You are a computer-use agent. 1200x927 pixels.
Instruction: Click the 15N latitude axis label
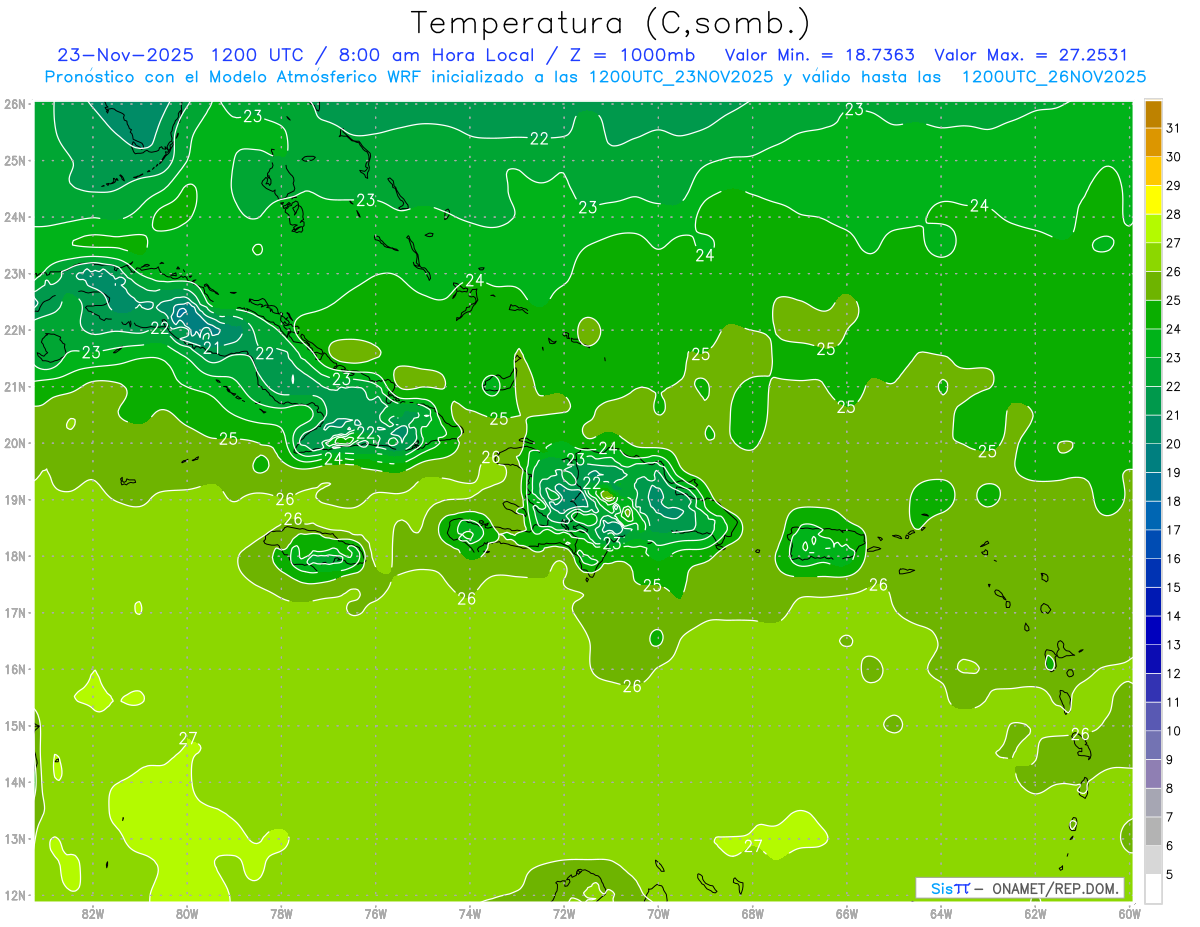coord(15,726)
